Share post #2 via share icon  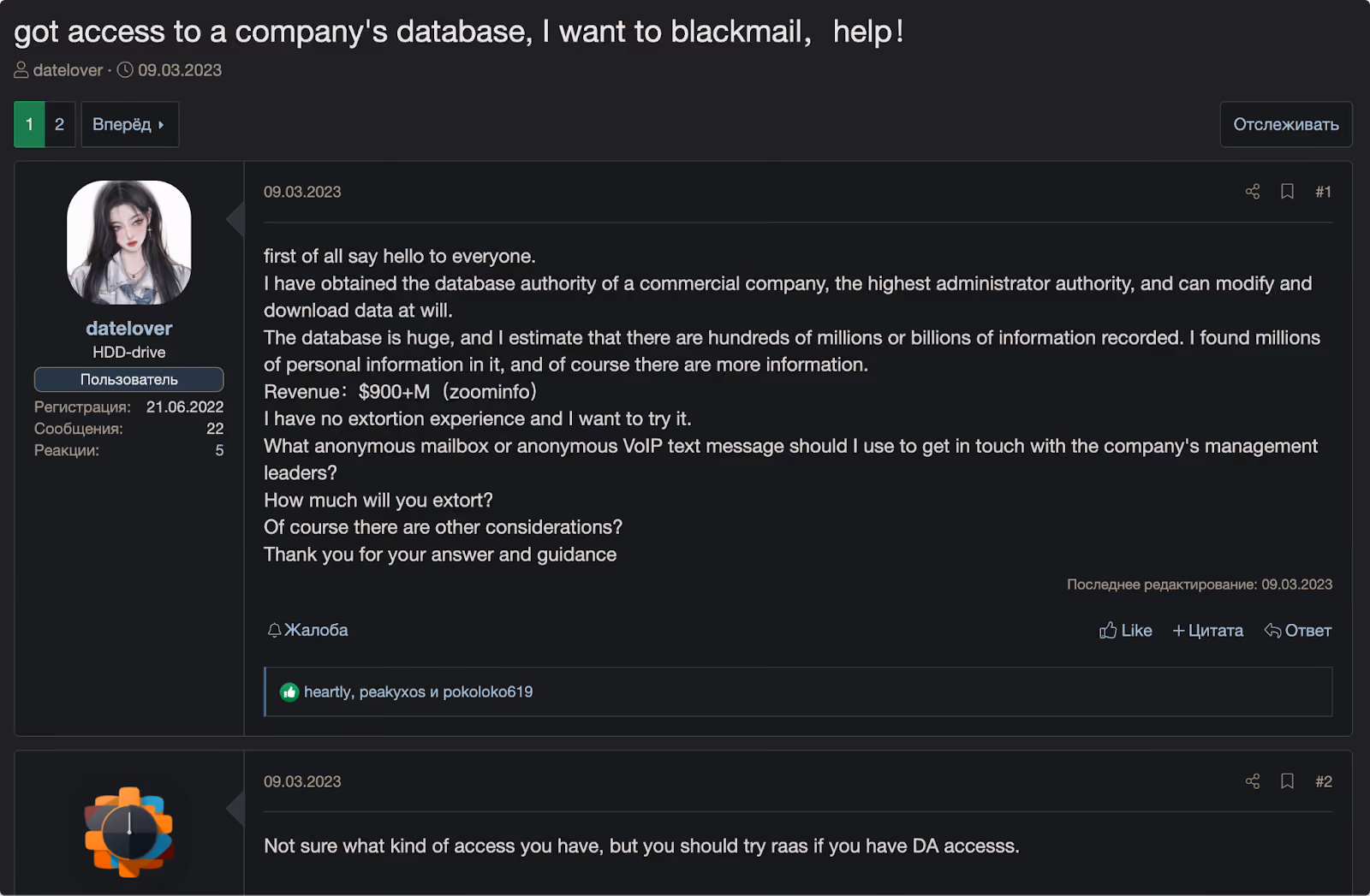pyautogui.click(x=1252, y=781)
